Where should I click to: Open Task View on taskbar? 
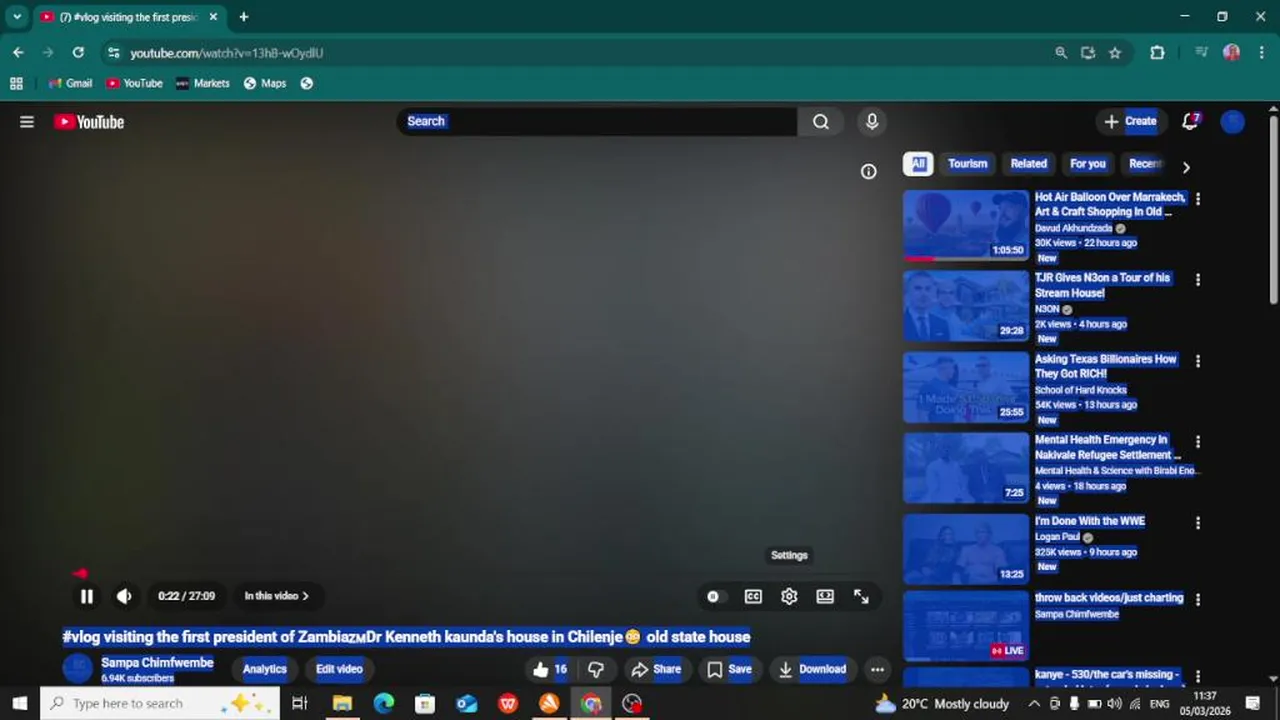coord(299,704)
